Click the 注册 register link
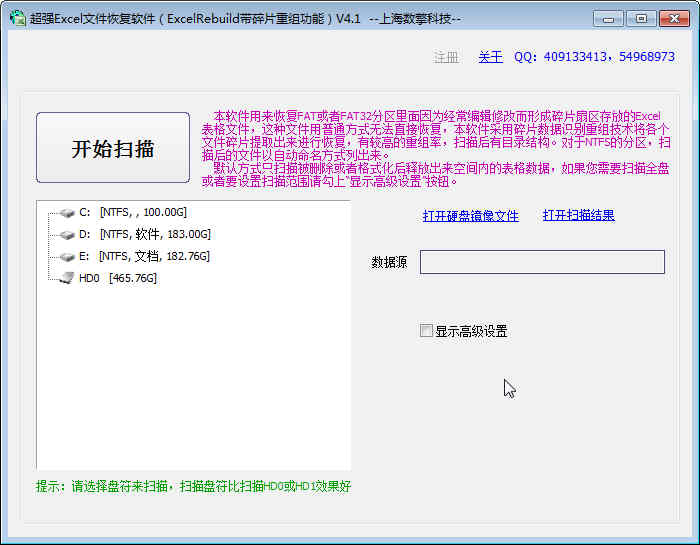Screen dimensions: 700x545 (x=446, y=57)
